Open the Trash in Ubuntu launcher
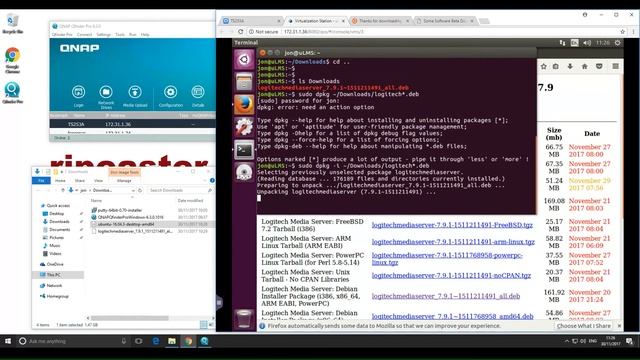The height and width of the screenshot is (360, 640). (244, 319)
